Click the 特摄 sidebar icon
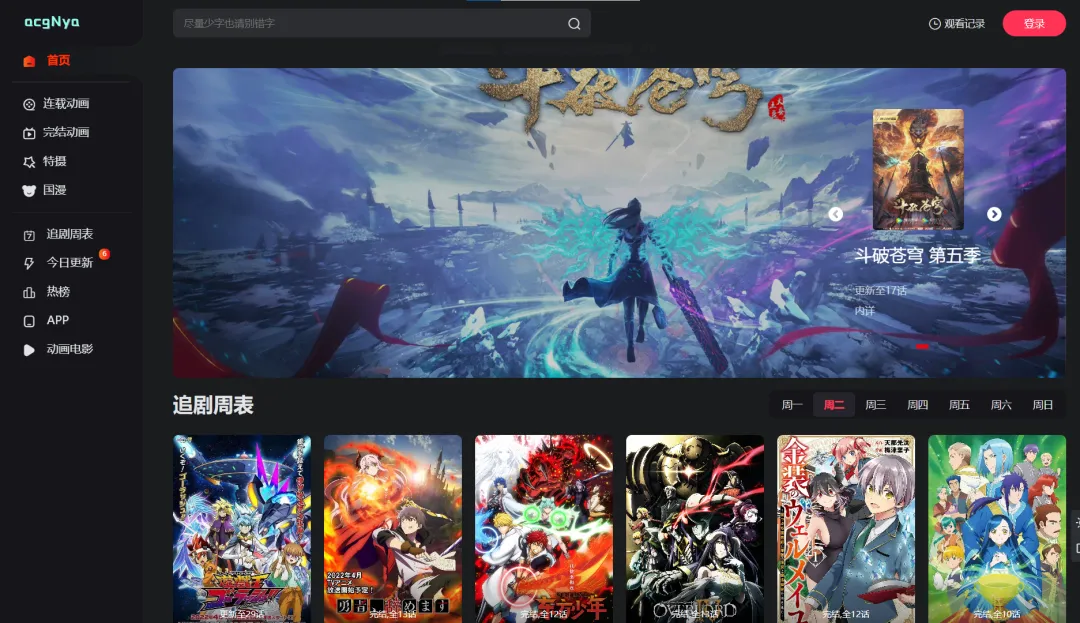 click(29, 162)
